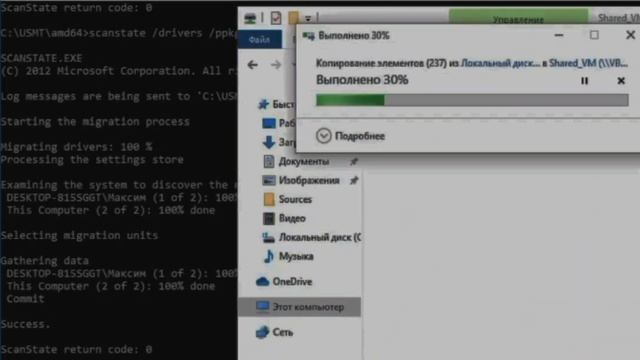Click the 'Commit' line in the console

click(x=25, y=298)
